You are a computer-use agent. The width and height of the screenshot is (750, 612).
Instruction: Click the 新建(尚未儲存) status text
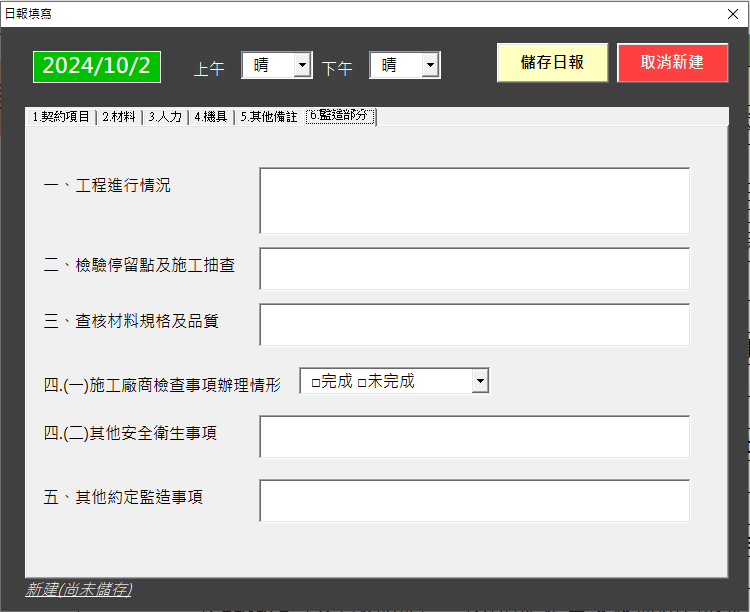[x=79, y=590]
